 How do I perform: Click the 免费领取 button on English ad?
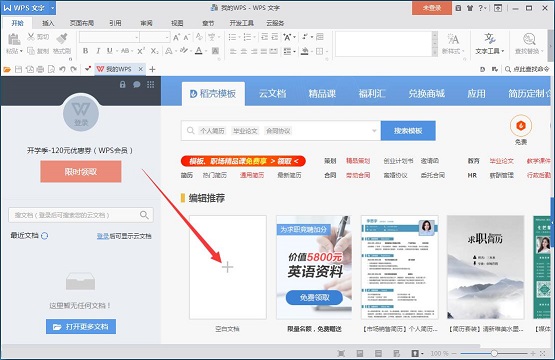(314, 297)
